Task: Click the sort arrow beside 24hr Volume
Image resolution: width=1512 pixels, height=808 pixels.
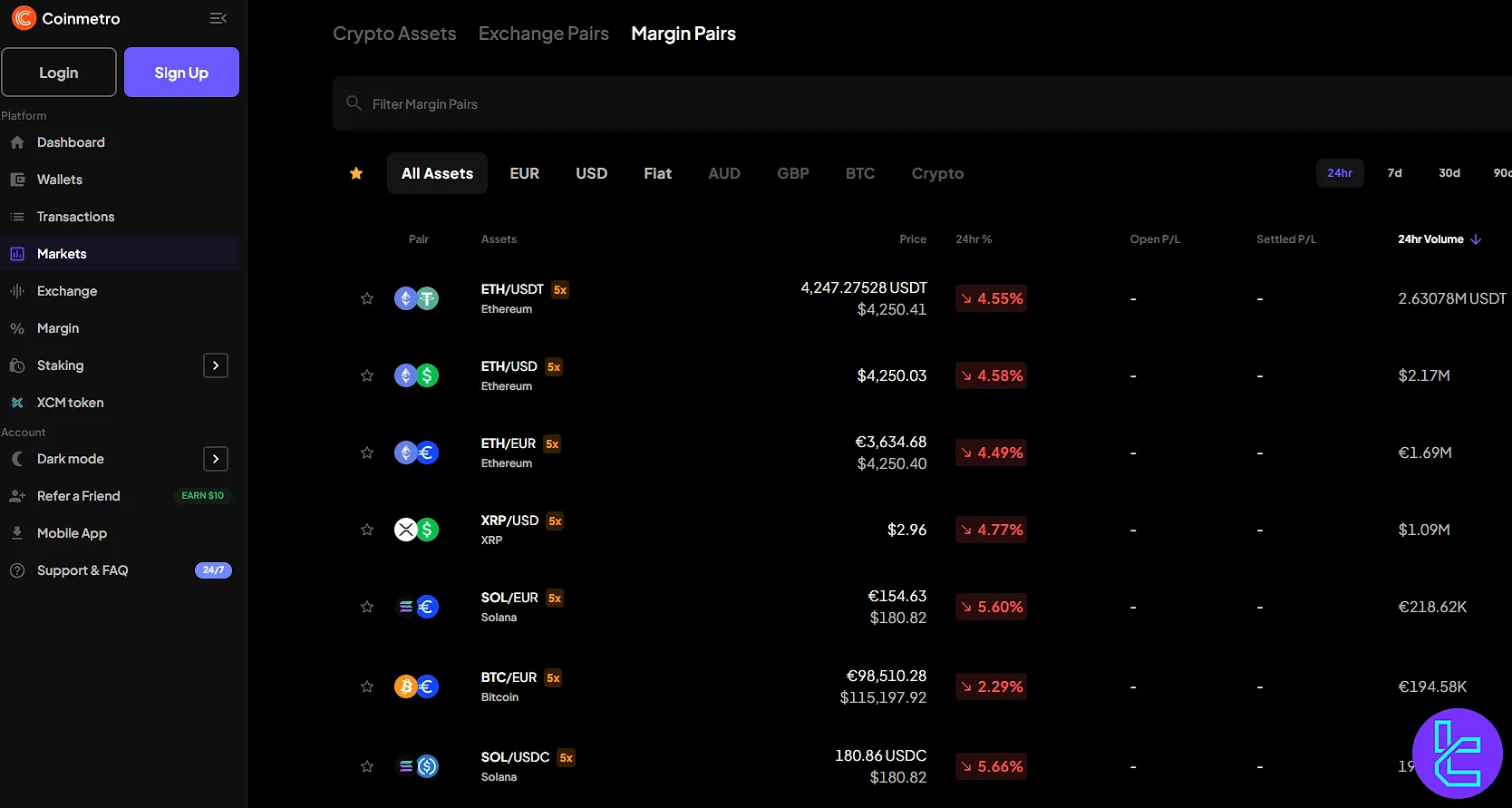Action: [1476, 239]
